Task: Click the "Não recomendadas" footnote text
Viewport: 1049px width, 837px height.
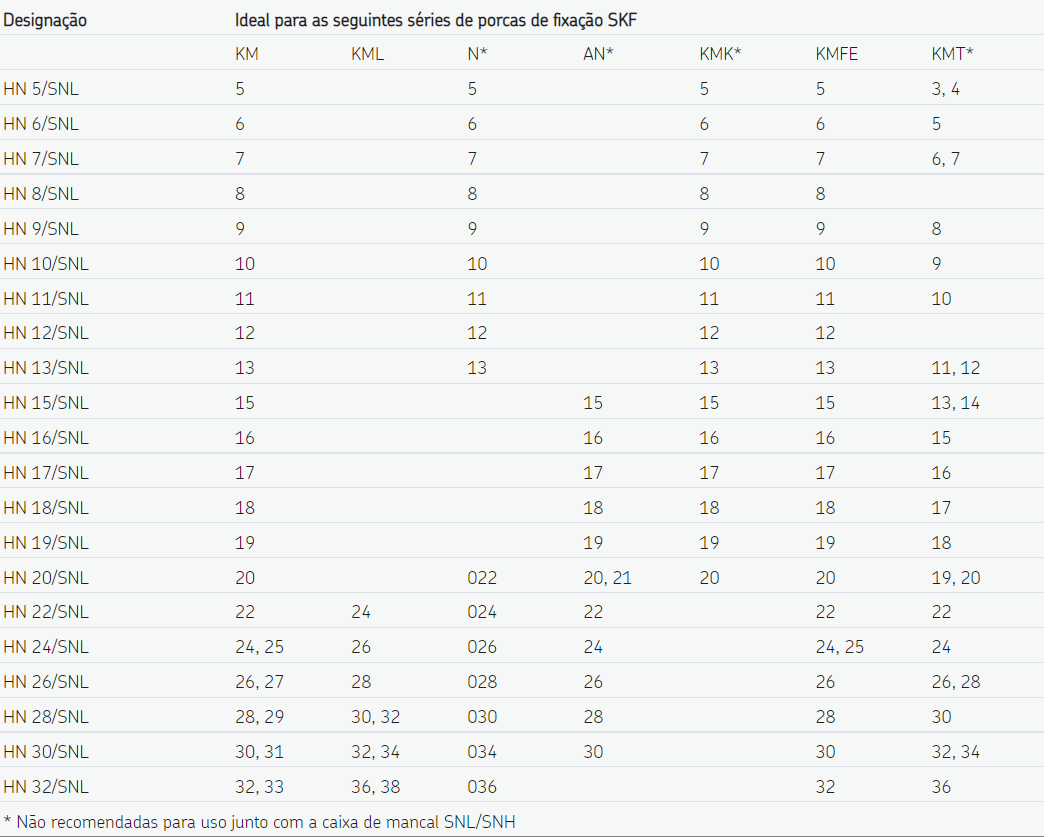Action: tap(266, 821)
